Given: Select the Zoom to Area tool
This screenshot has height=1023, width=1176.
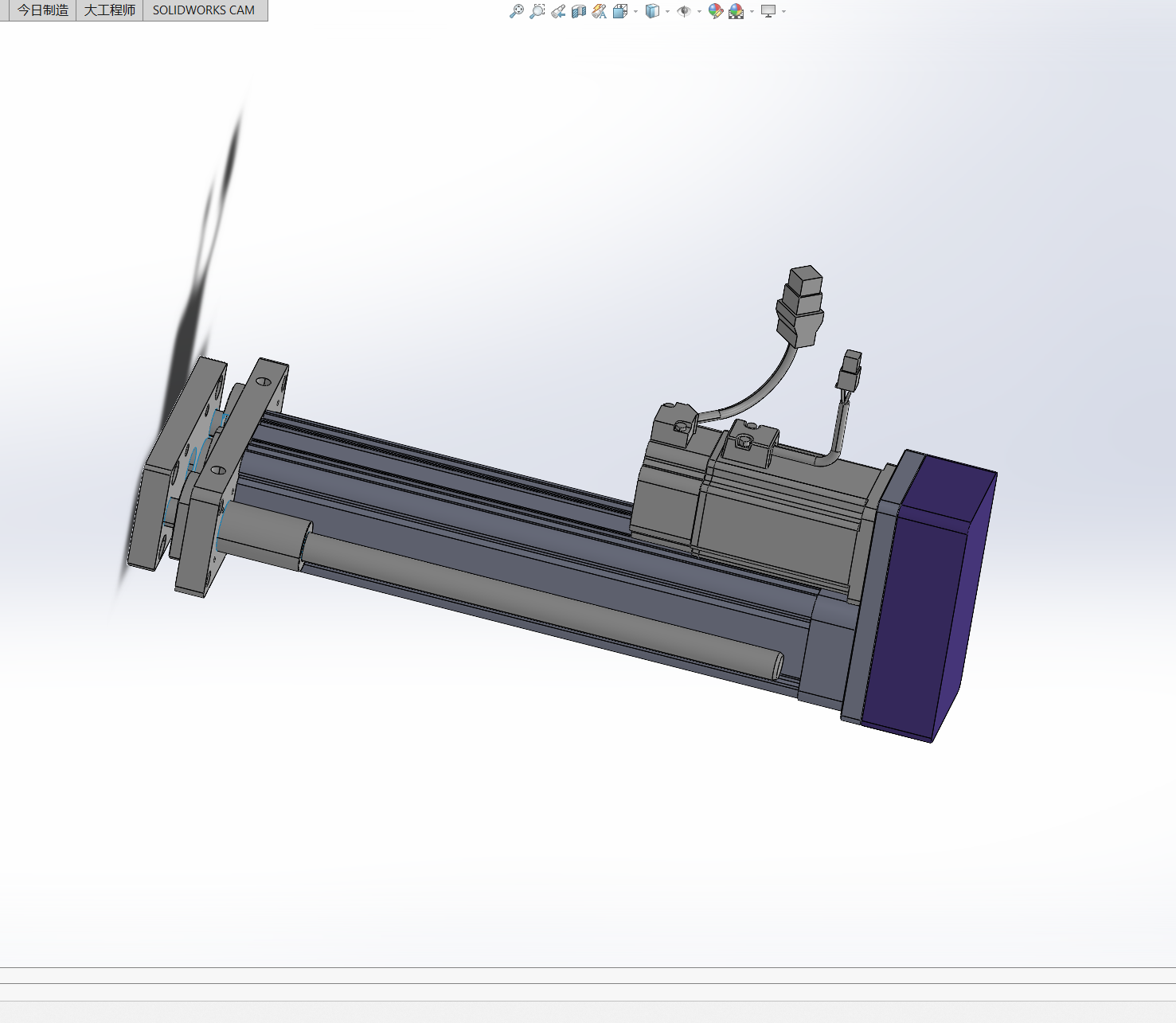Looking at the screenshot, I should 537,11.
